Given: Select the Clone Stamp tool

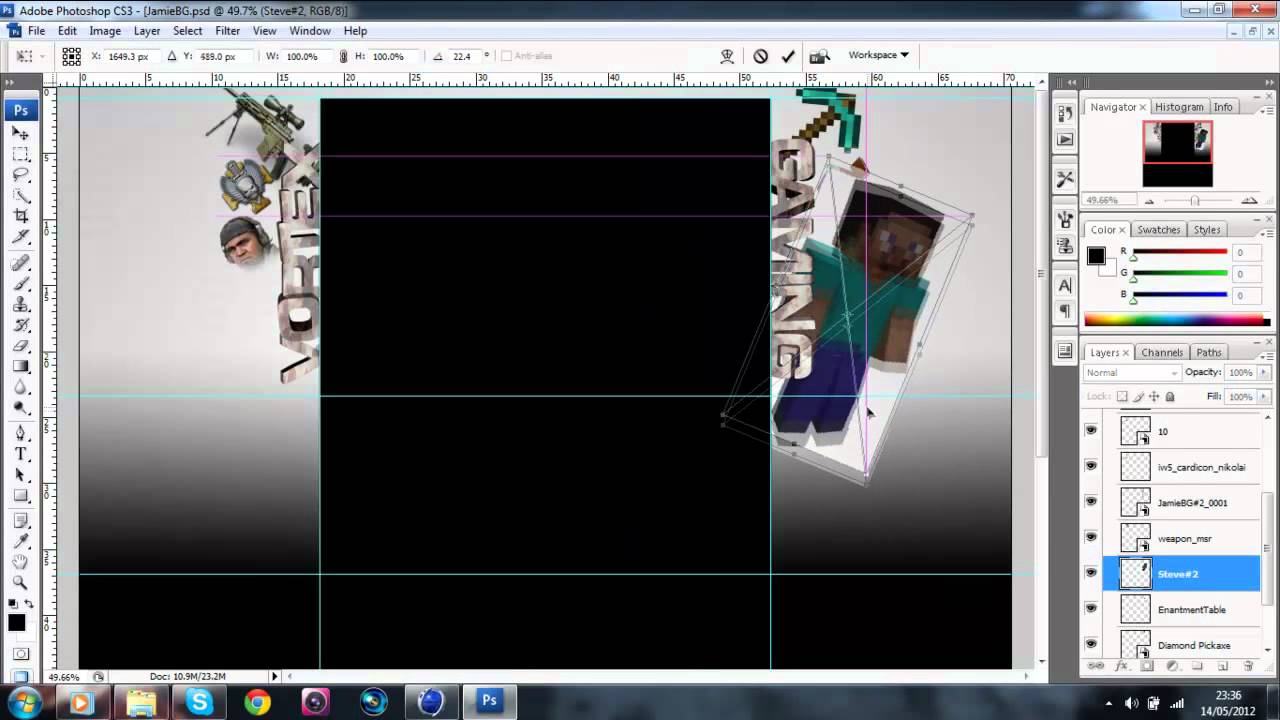Looking at the screenshot, I should [20, 305].
